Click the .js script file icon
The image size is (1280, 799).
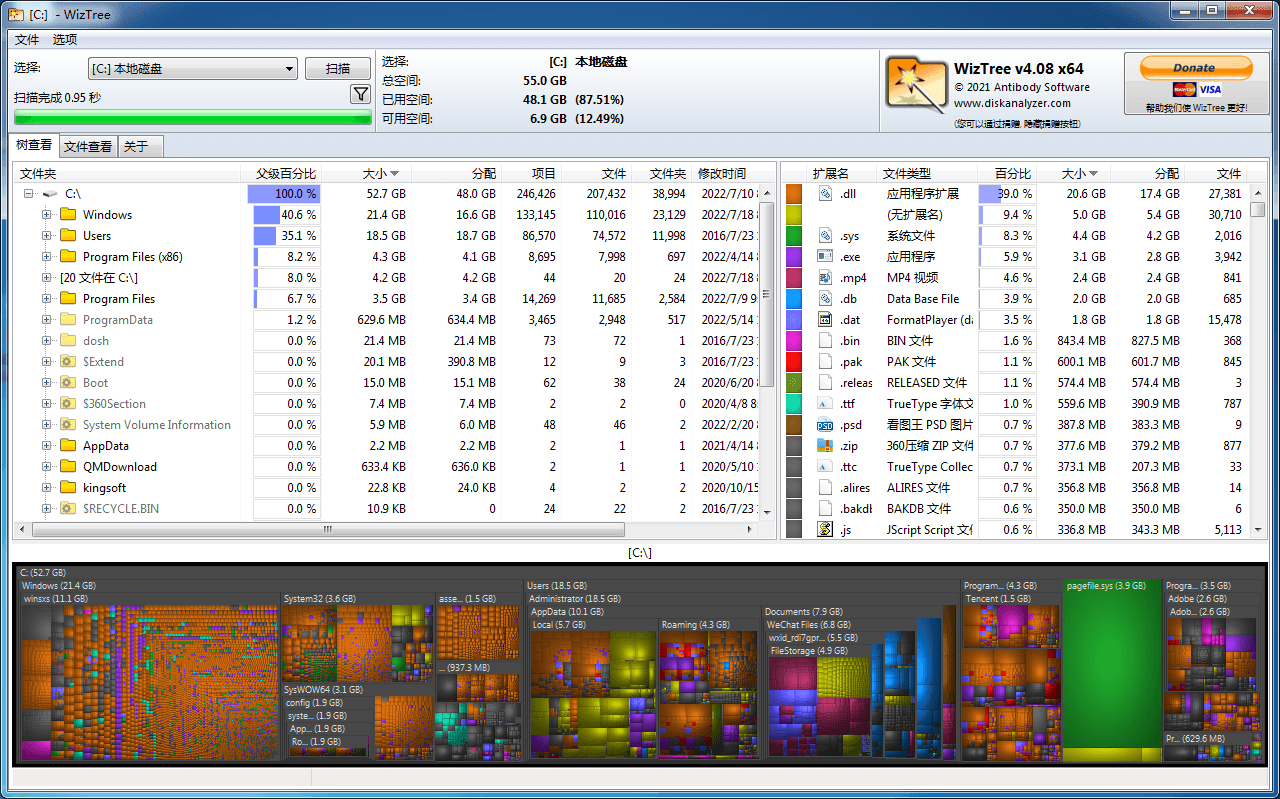tap(825, 530)
